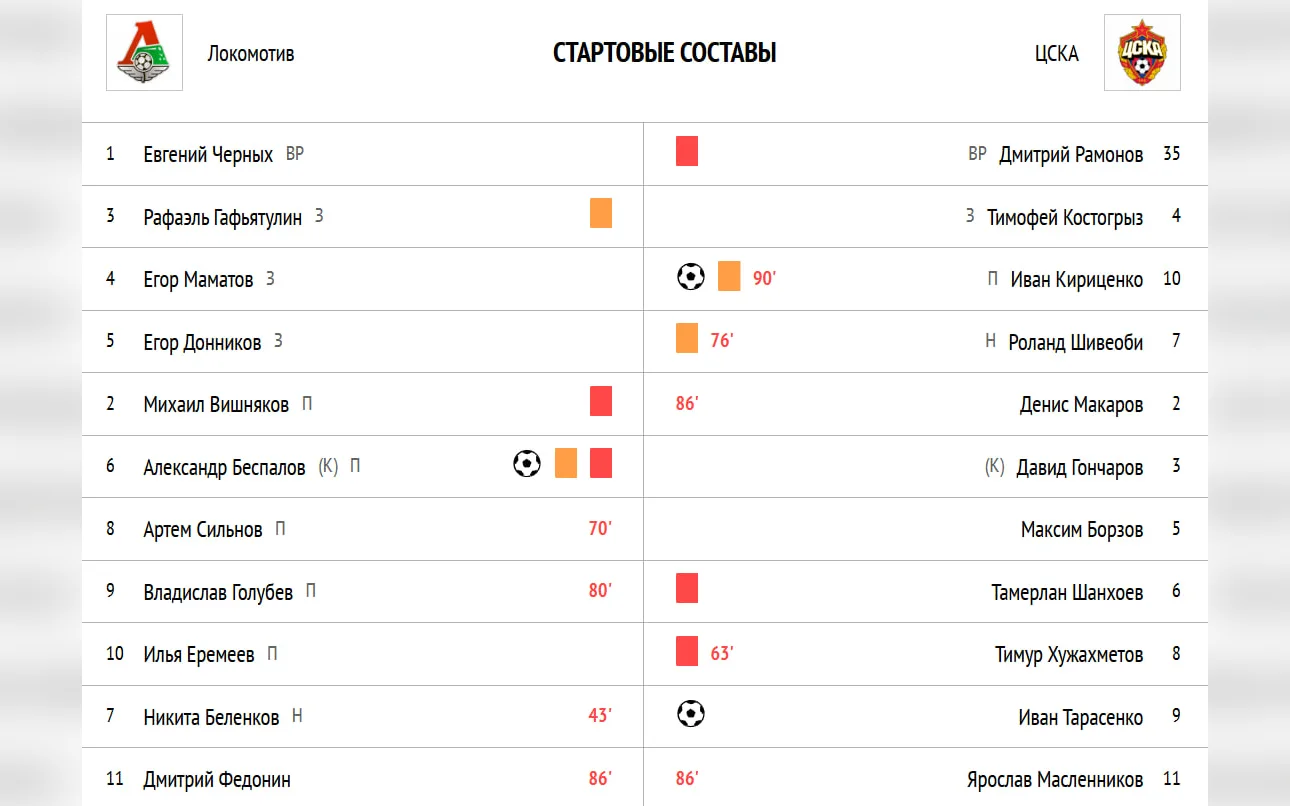Click the CSKA club crest
The height and width of the screenshot is (806, 1290).
1142,53
